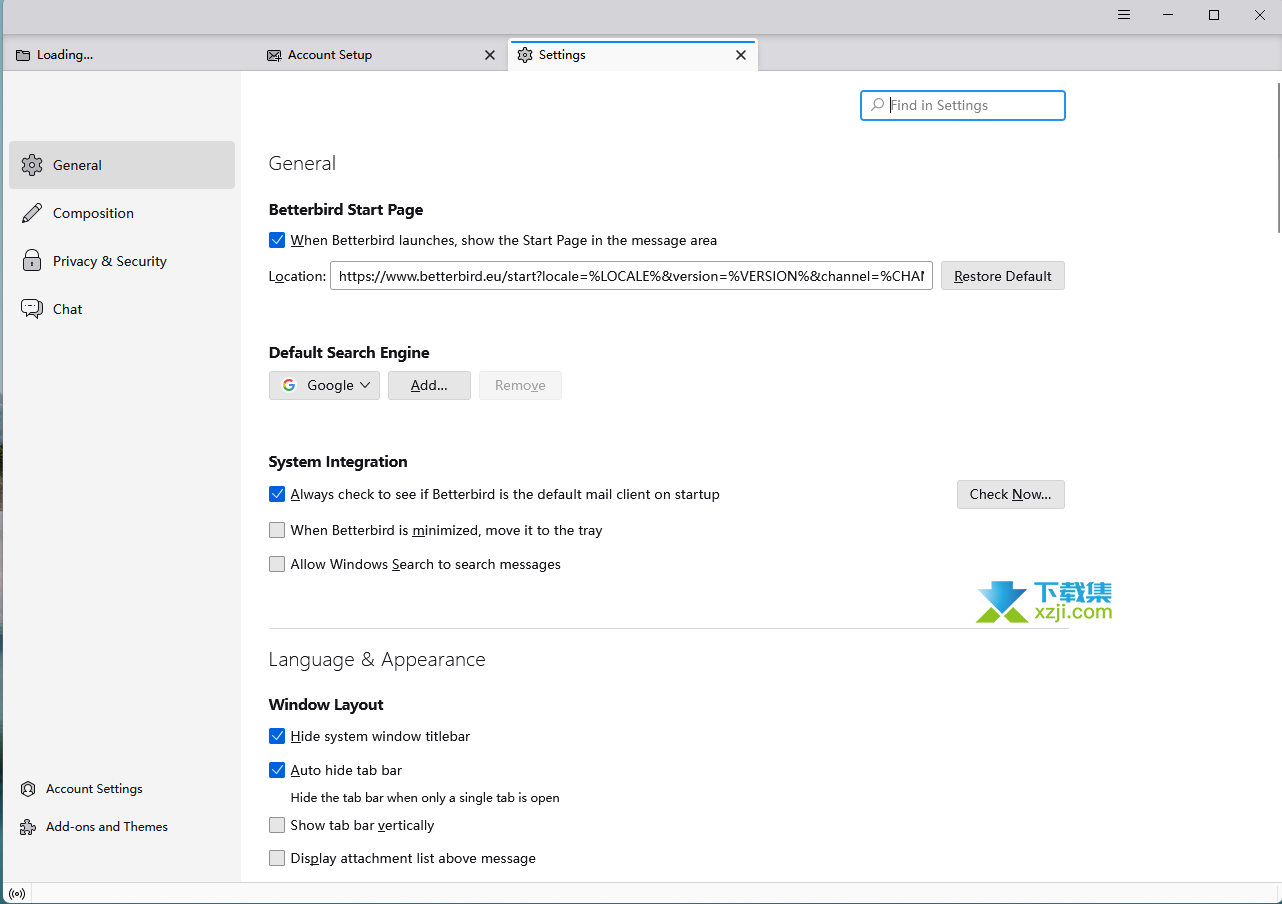This screenshot has height=904, width=1282.
Task: Click the System Integration heading
Action: (338, 462)
